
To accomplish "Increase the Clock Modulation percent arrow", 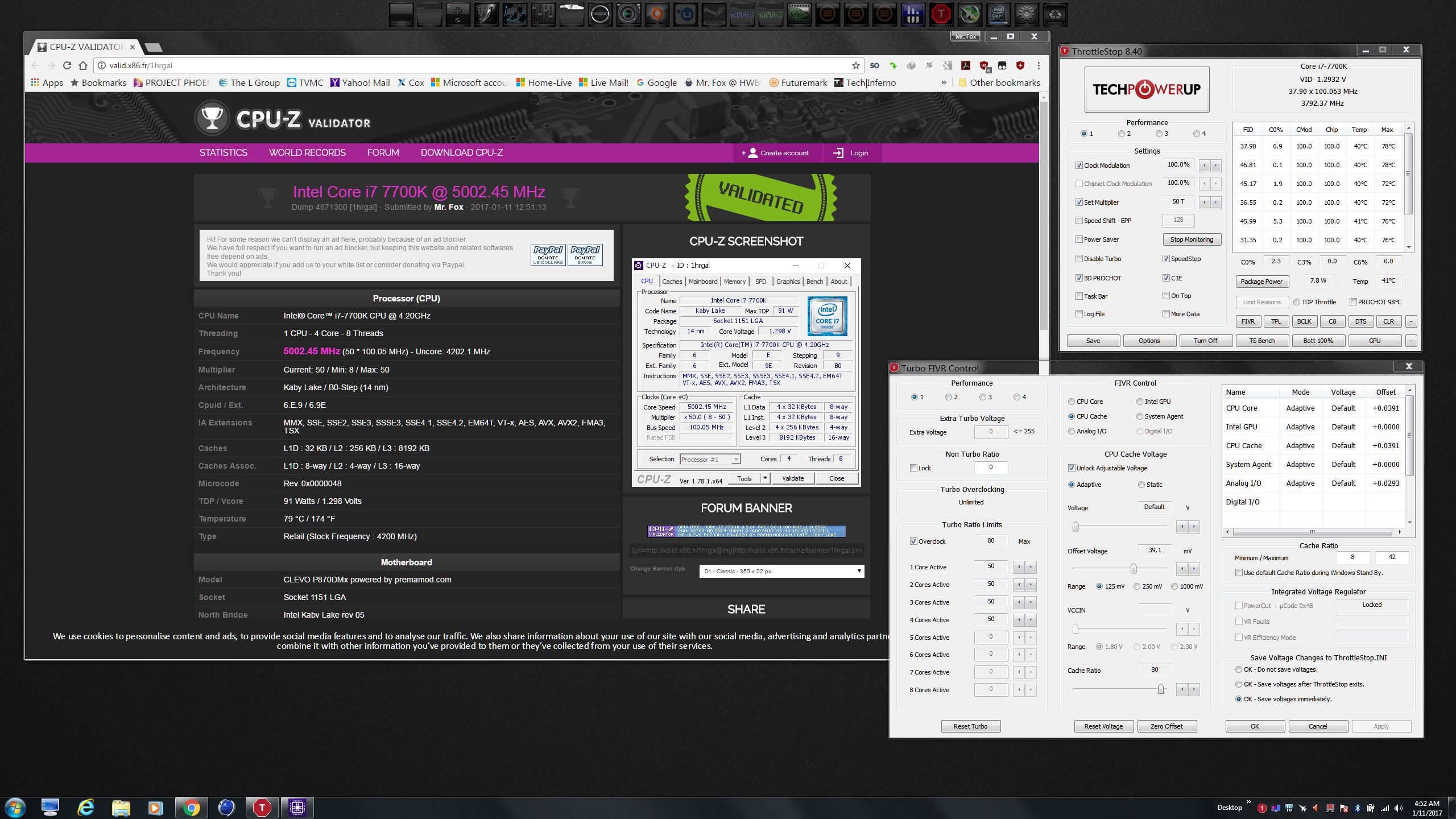I will pos(1215,166).
